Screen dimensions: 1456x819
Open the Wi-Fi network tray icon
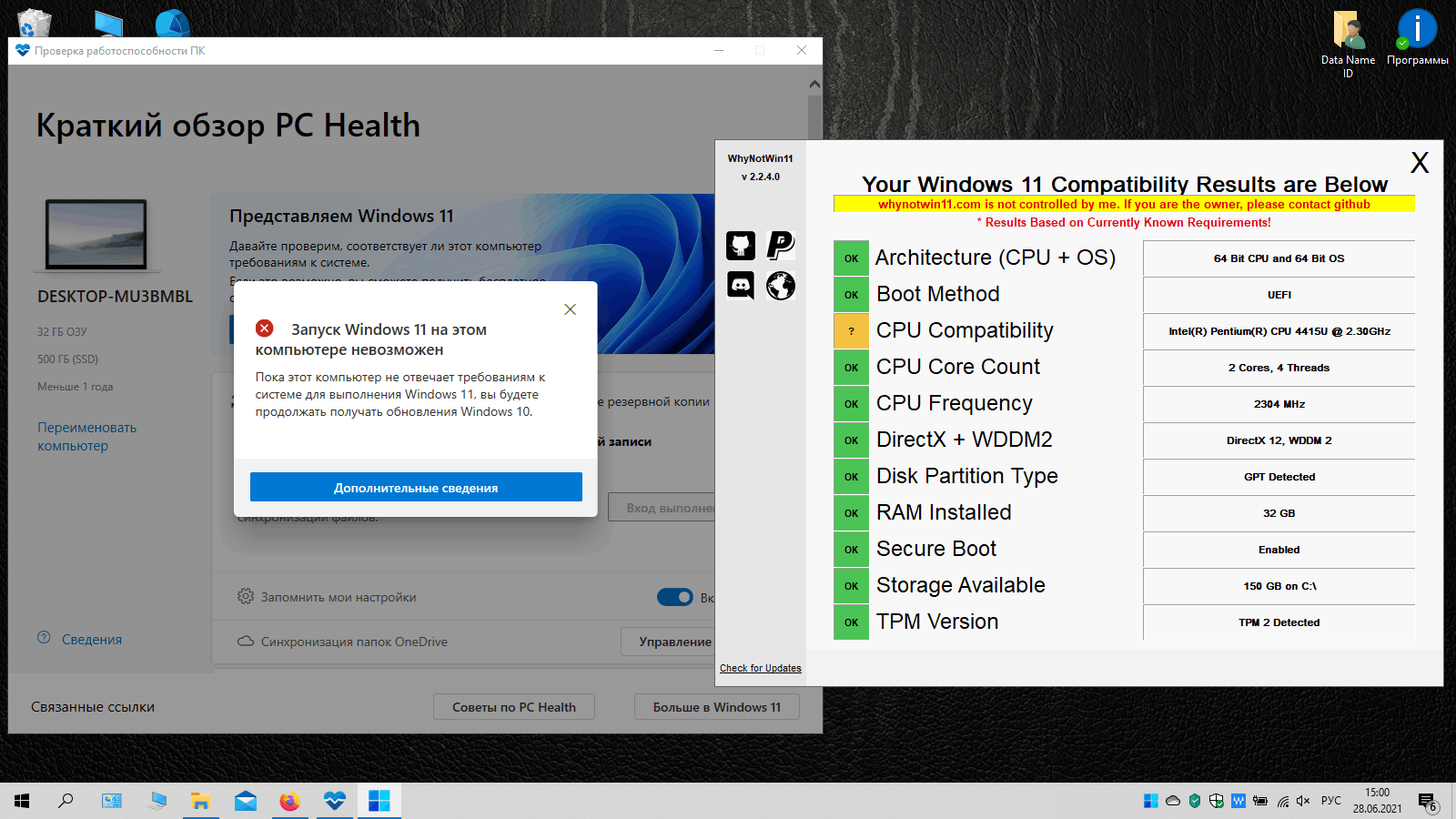tap(1282, 801)
